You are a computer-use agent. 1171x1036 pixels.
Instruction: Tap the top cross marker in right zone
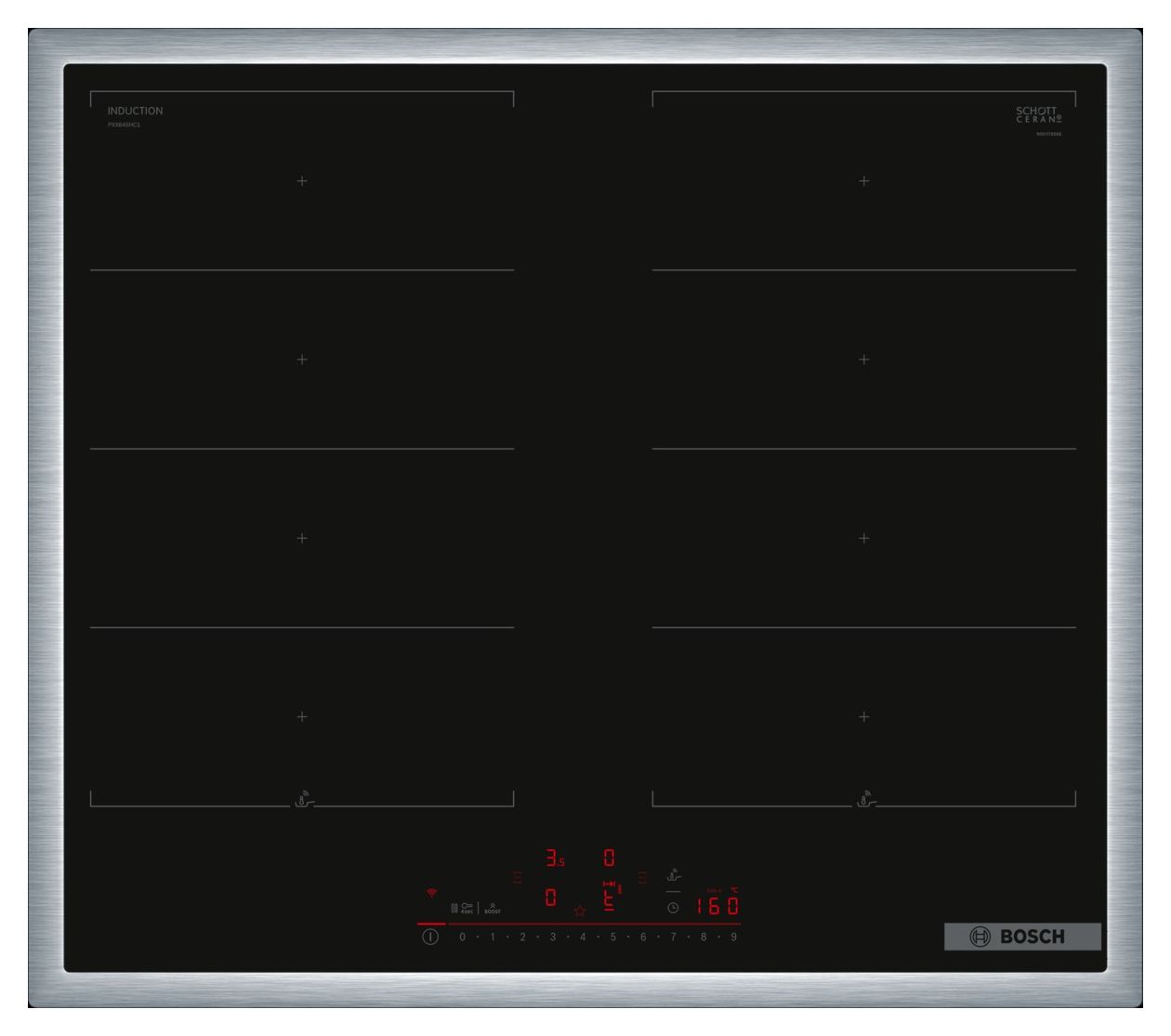tap(864, 180)
